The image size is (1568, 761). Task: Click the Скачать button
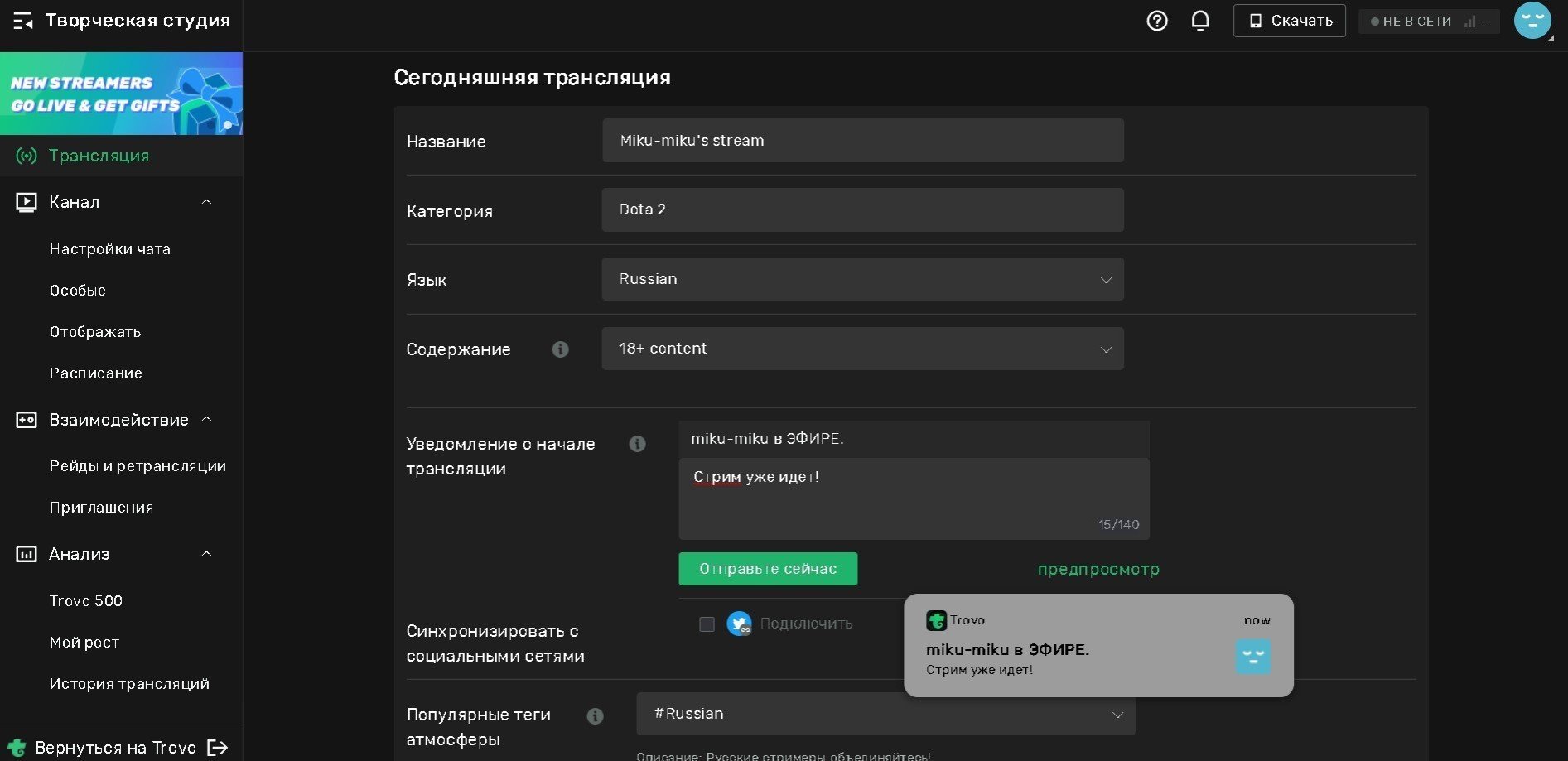click(1290, 21)
